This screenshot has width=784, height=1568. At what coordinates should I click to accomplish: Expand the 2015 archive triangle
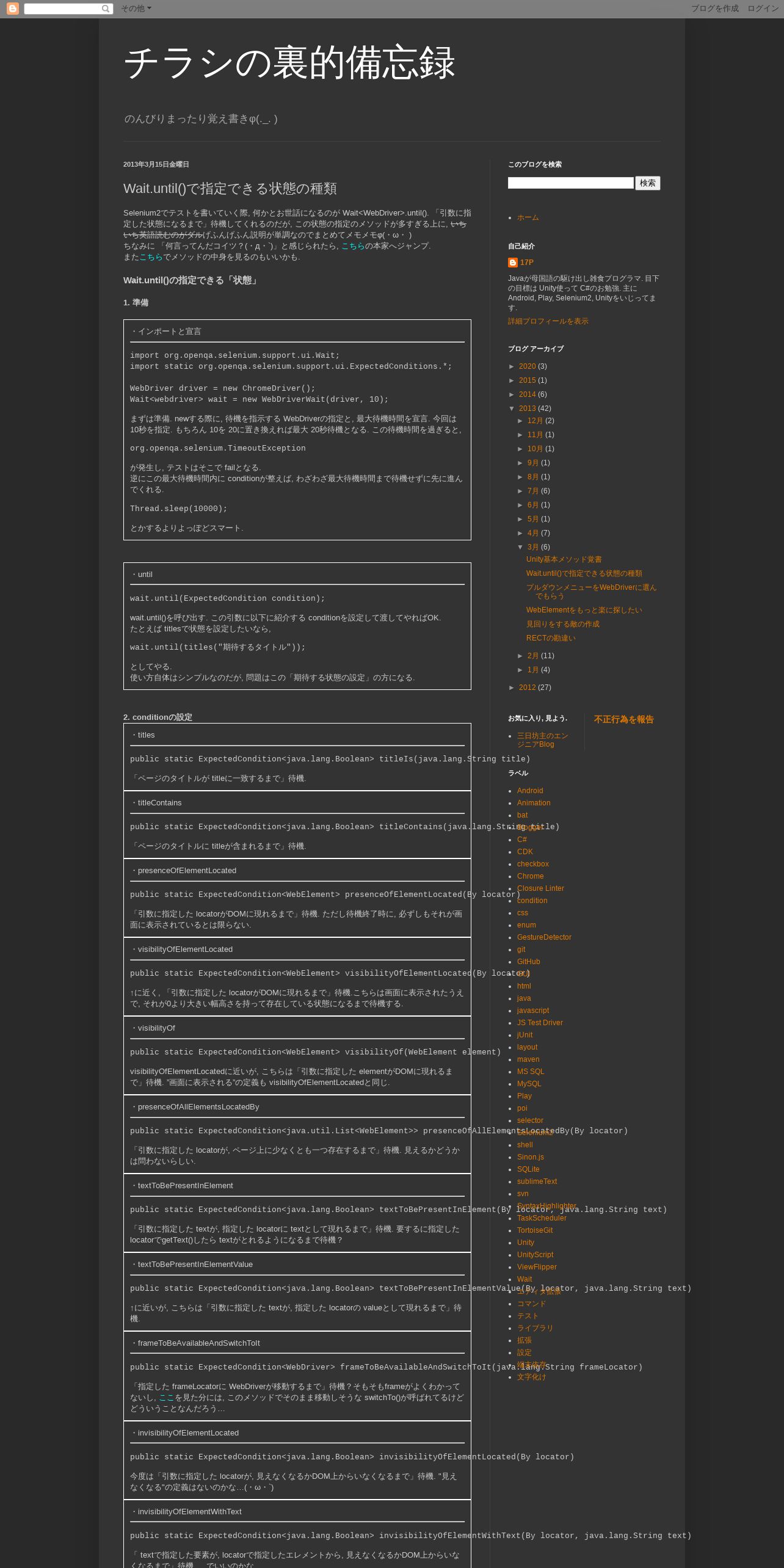[x=512, y=380]
